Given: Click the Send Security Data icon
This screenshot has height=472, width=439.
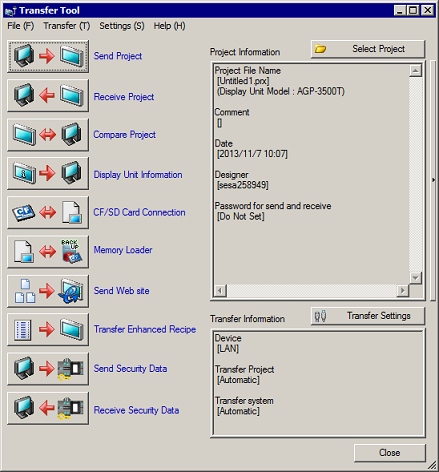Looking at the screenshot, I should click(x=48, y=369).
